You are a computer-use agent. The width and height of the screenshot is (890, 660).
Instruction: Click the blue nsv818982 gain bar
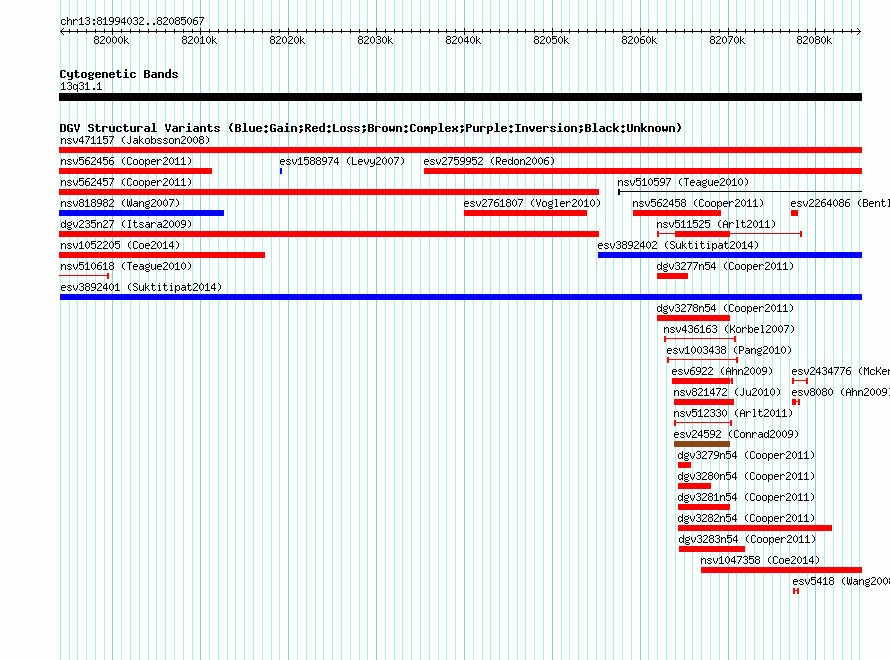tap(141, 213)
